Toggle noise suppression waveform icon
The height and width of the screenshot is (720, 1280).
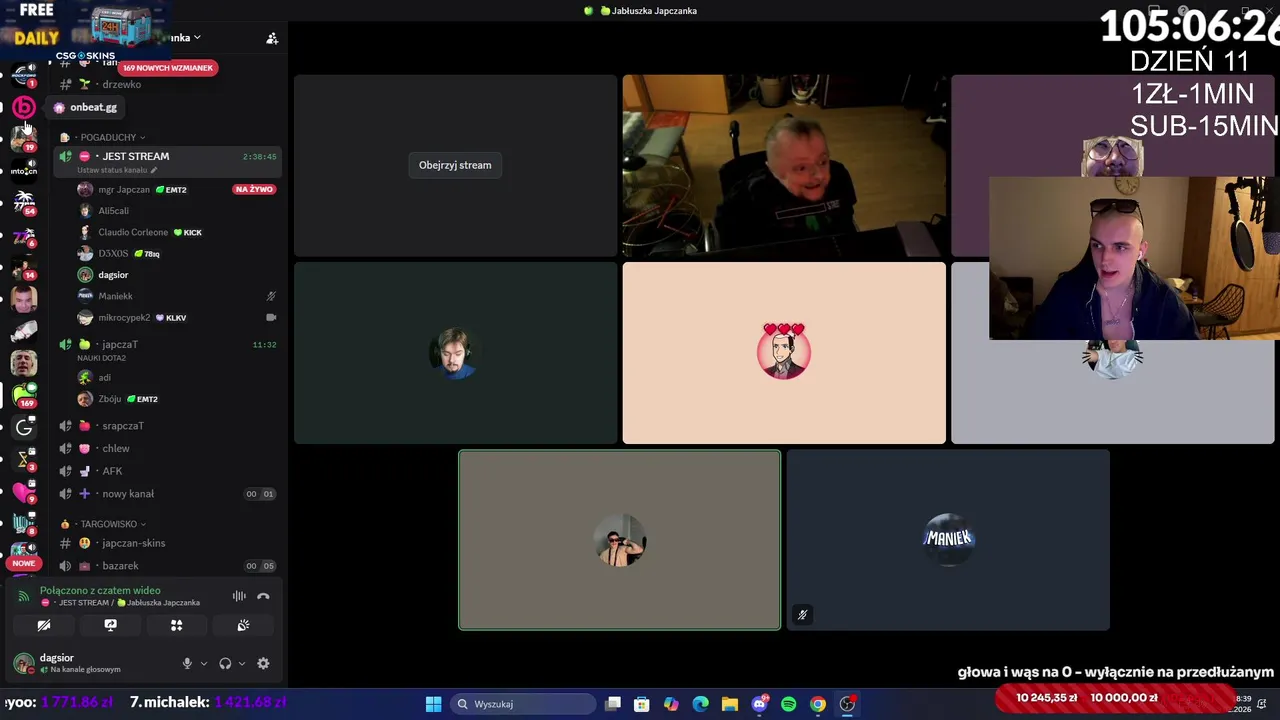click(239, 596)
